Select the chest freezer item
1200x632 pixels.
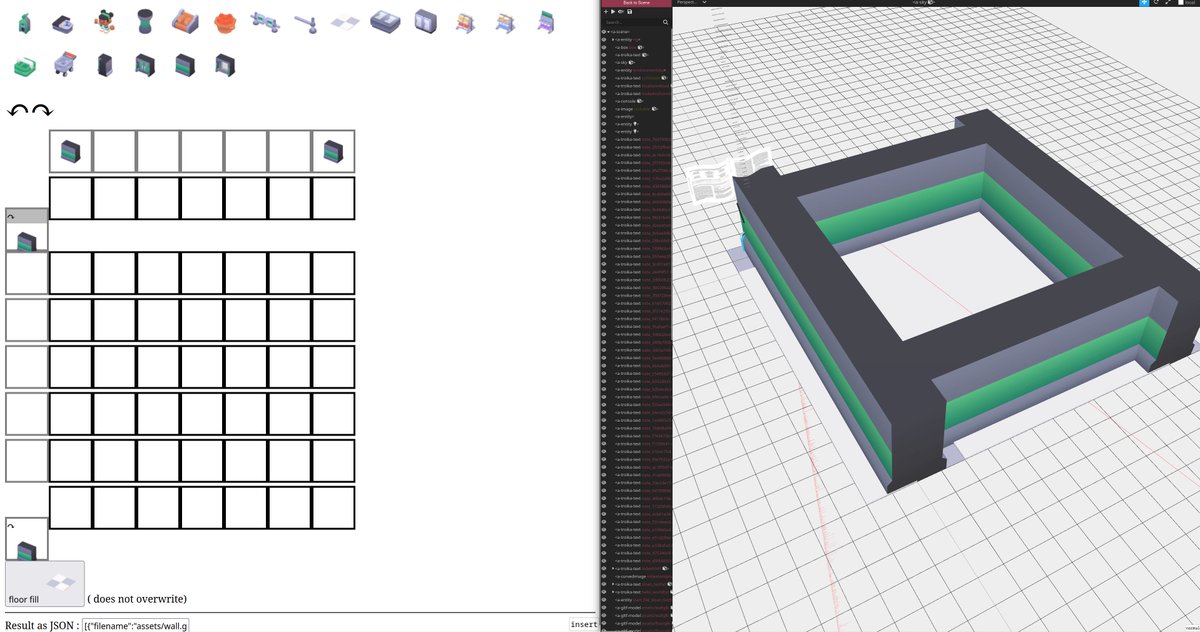pos(385,20)
